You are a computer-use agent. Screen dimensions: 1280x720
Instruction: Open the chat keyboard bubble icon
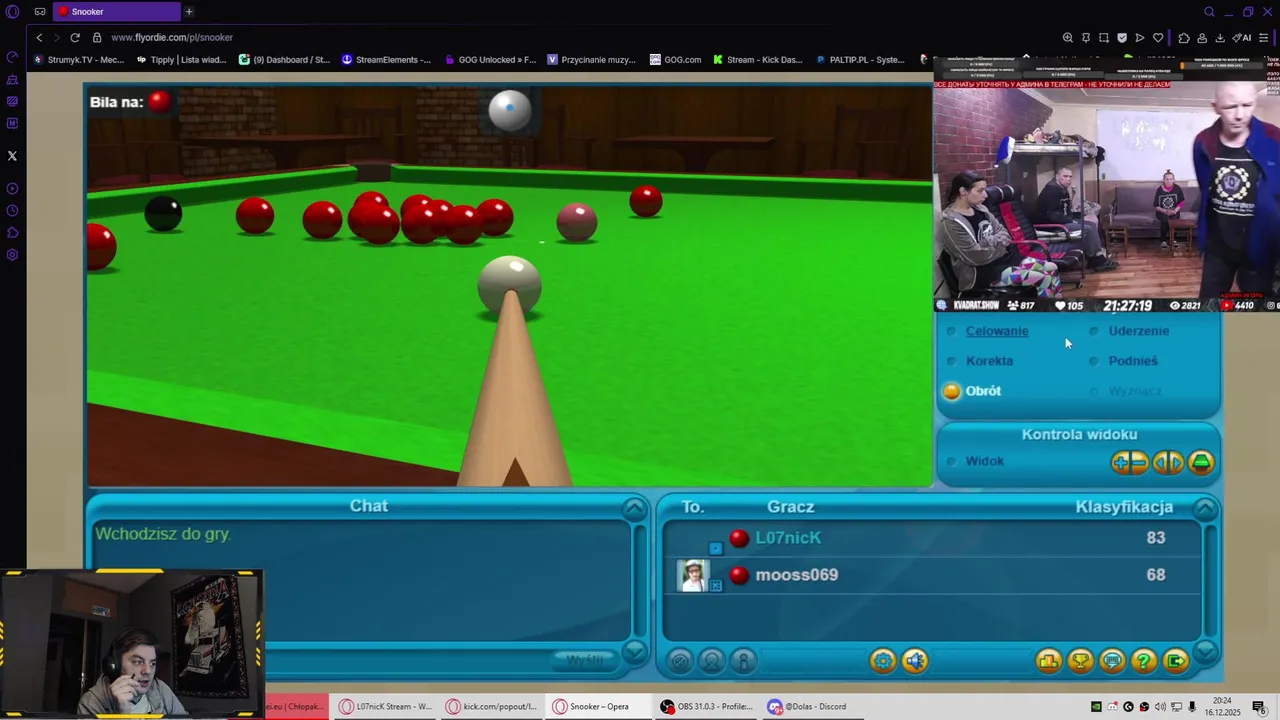pyautogui.click(x=1112, y=661)
